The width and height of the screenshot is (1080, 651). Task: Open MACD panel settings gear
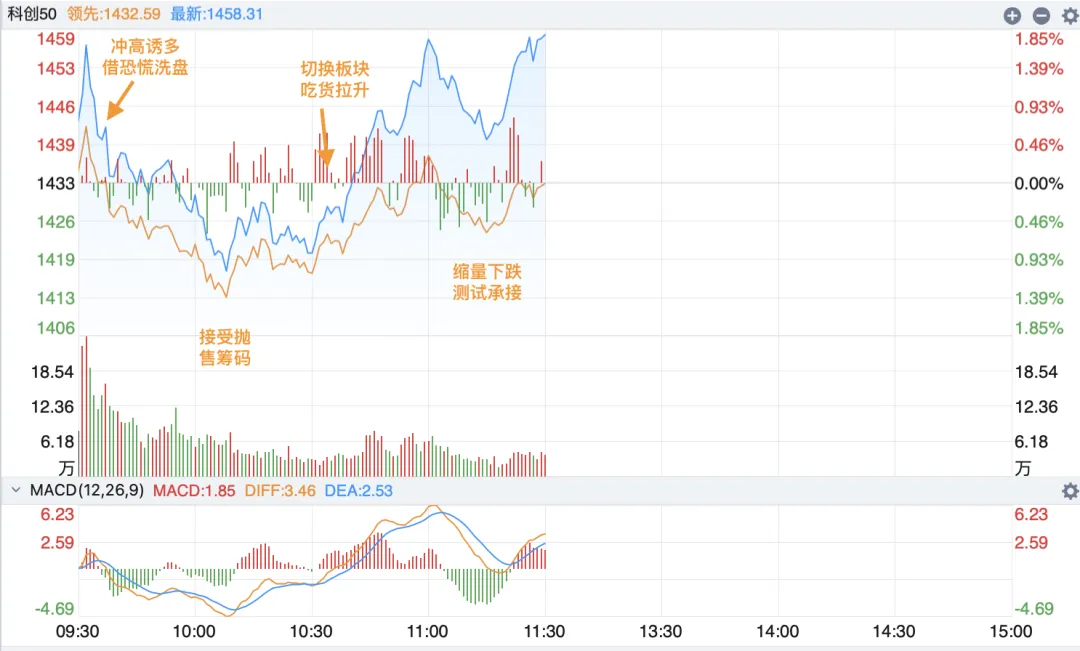(1070, 491)
